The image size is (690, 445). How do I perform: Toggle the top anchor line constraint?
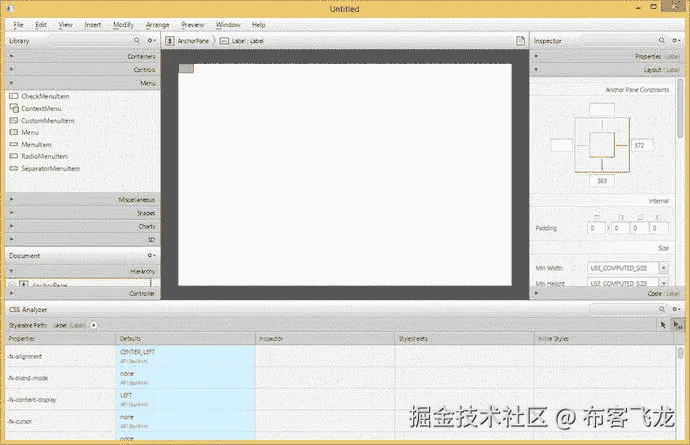(x=602, y=125)
